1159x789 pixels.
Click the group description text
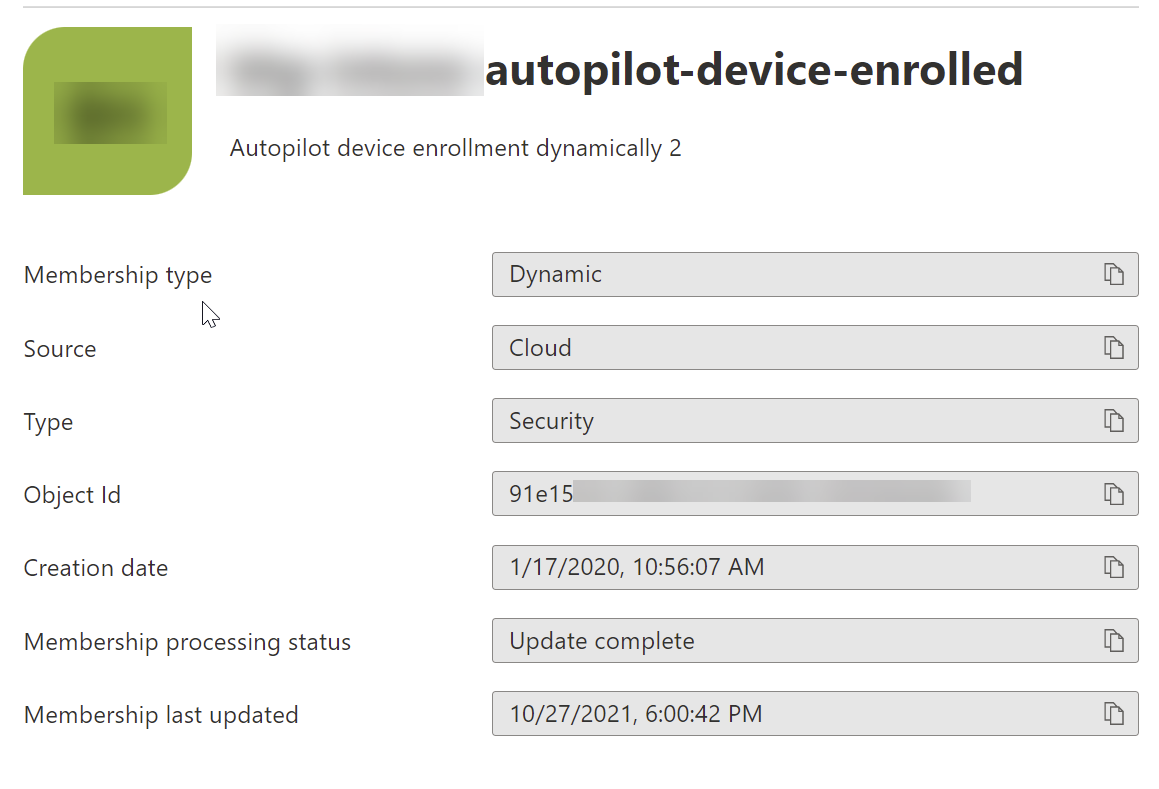pos(455,148)
